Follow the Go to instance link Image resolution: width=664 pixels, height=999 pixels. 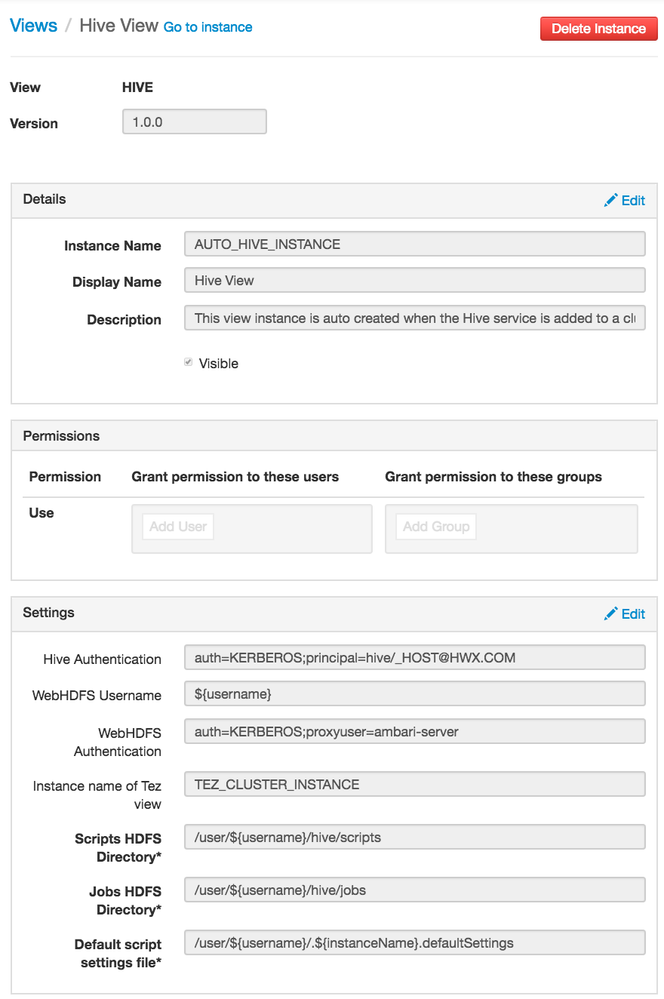pos(208,27)
